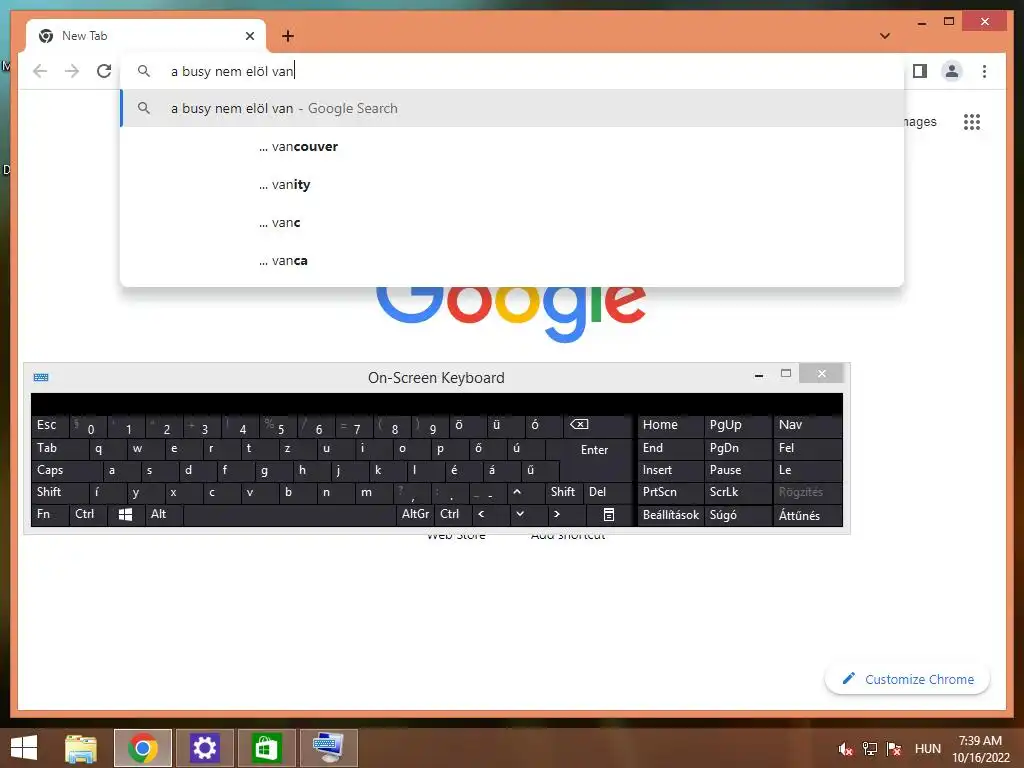Viewport: 1024px width, 768px height.
Task: Click the Pause key
Action: [737, 470]
